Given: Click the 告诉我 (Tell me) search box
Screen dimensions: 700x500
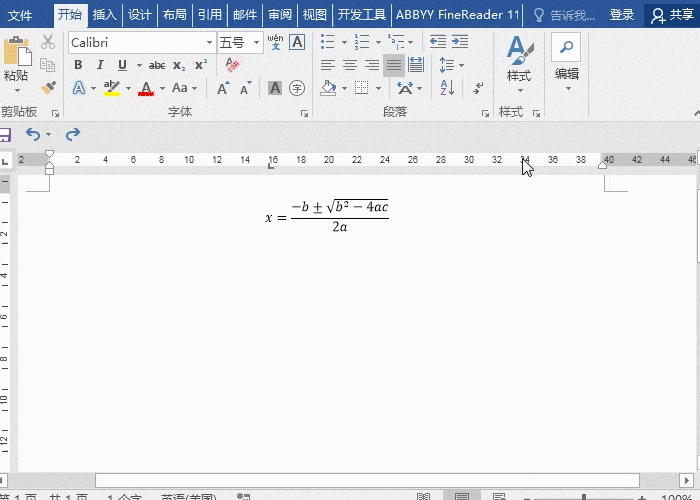Looking at the screenshot, I should (x=565, y=15).
